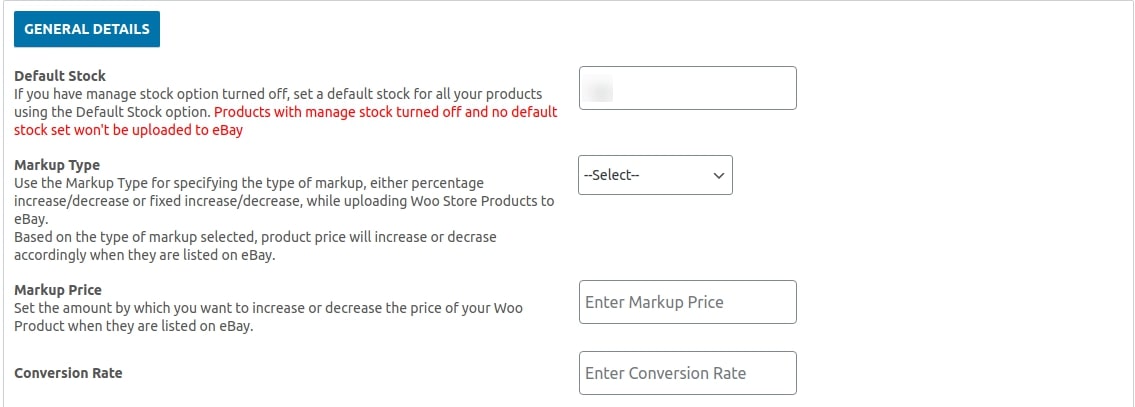Click the Markup Type heading label
Viewport: 1135px width, 407px height.
[57, 166]
